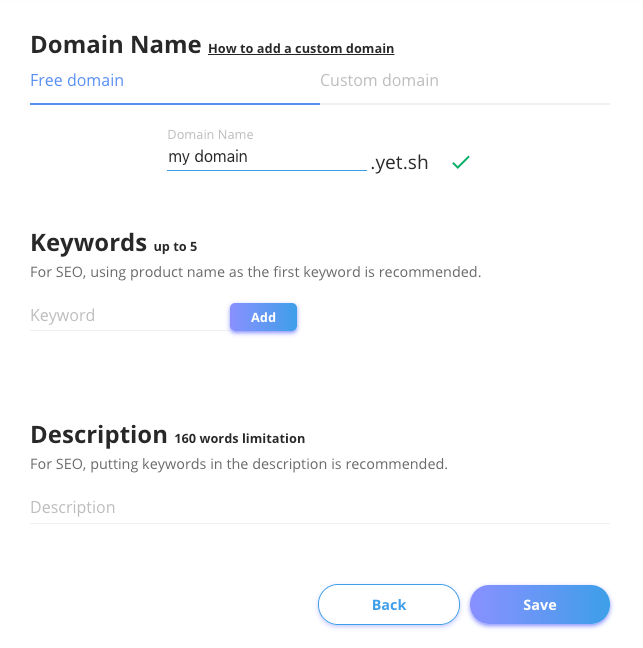
Task: Click the green domain availability checkmark
Action: point(460,162)
